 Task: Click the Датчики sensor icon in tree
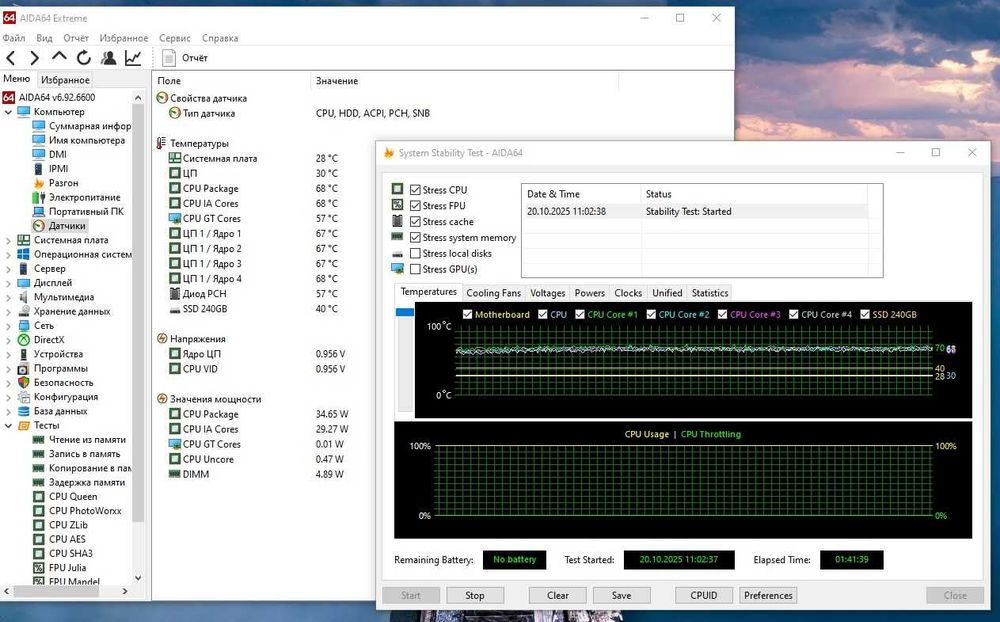tap(39, 226)
